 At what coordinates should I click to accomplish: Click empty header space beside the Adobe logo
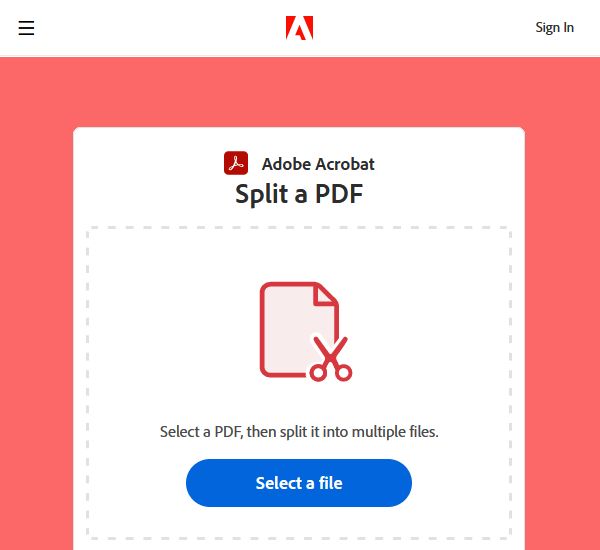[x=421, y=28]
